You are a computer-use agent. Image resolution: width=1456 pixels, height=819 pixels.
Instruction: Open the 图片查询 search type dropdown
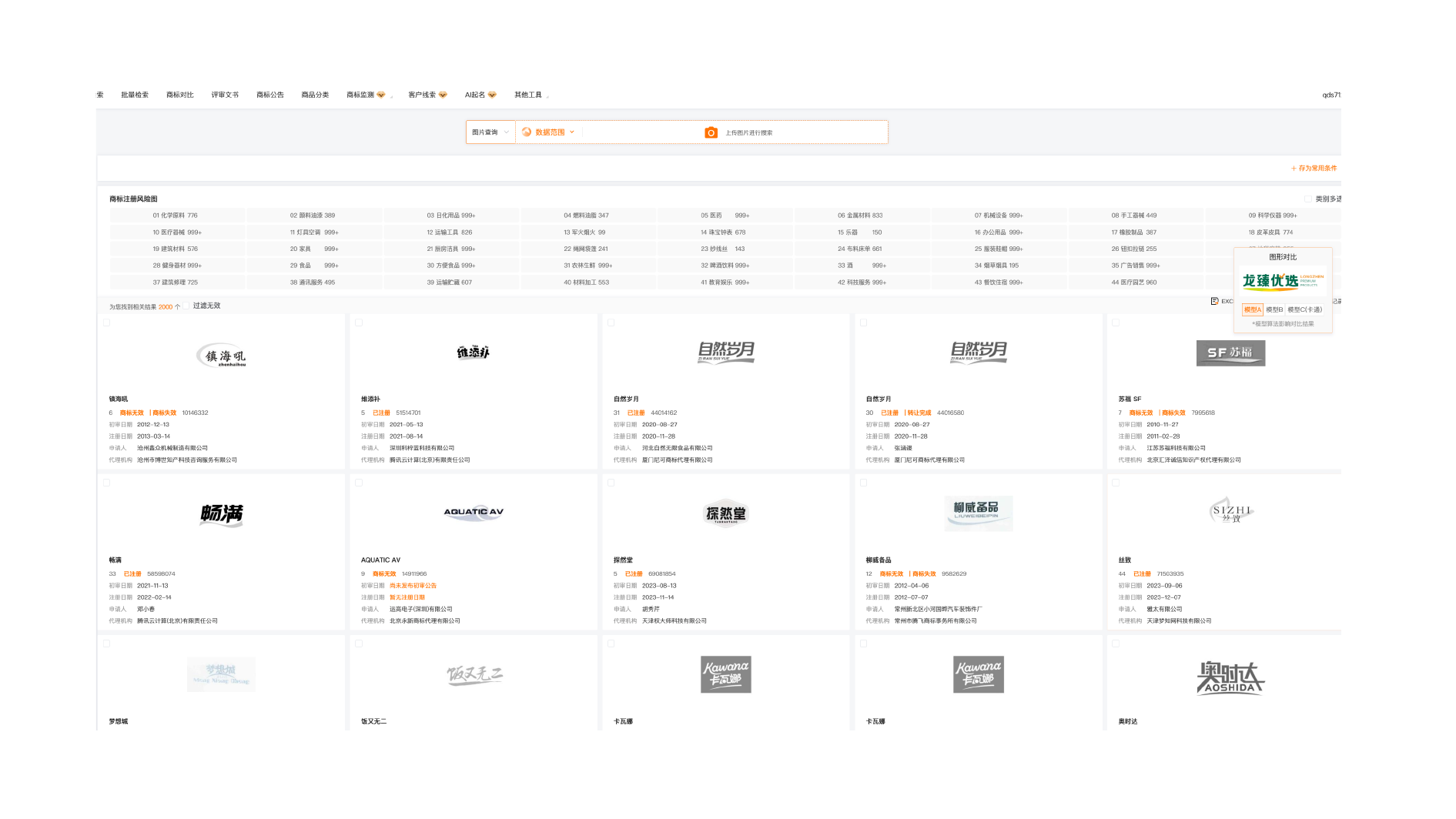(490, 132)
